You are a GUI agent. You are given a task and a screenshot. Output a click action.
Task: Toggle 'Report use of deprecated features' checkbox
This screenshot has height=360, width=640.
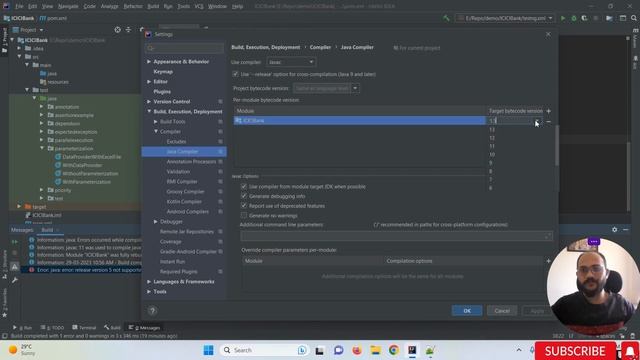pyautogui.click(x=244, y=206)
